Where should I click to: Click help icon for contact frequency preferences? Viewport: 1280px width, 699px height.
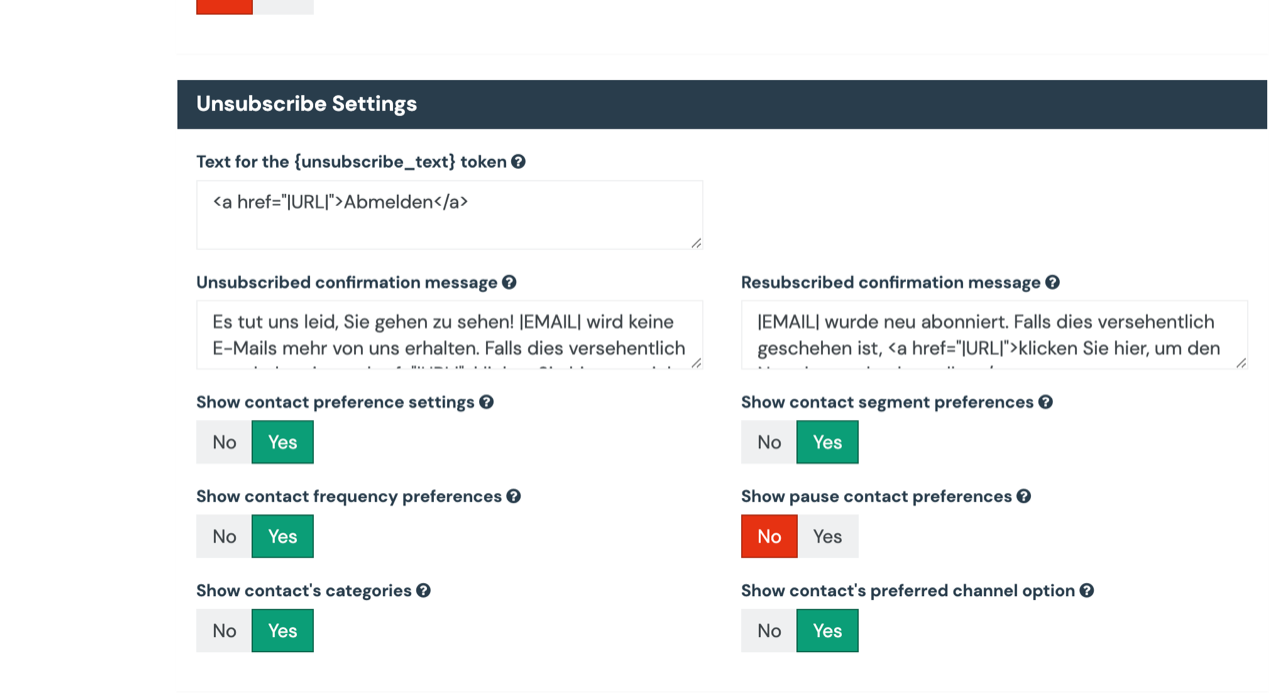coord(513,496)
